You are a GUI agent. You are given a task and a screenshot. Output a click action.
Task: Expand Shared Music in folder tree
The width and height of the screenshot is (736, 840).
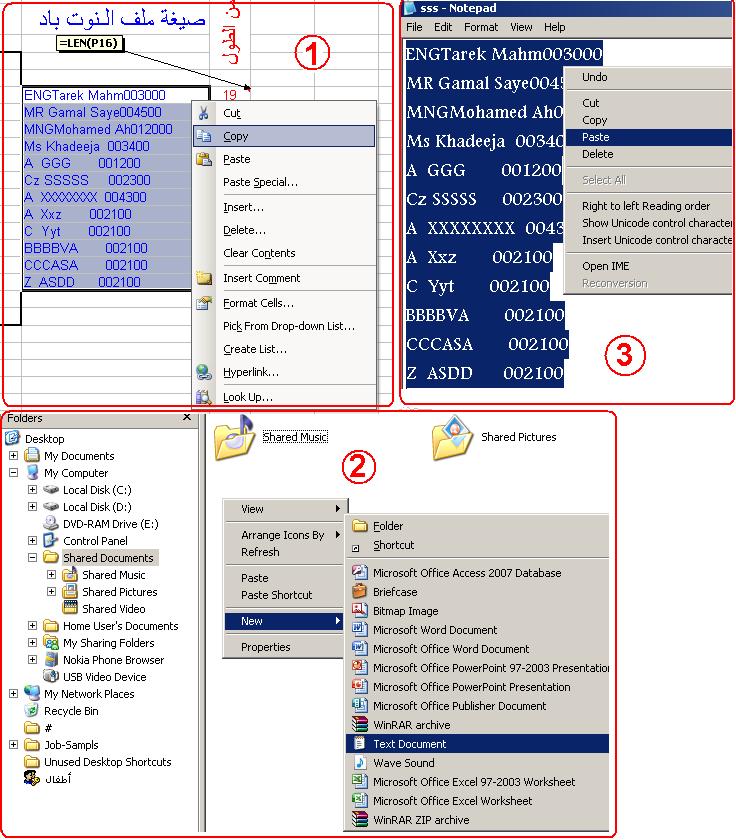click(x=51, y=575)
